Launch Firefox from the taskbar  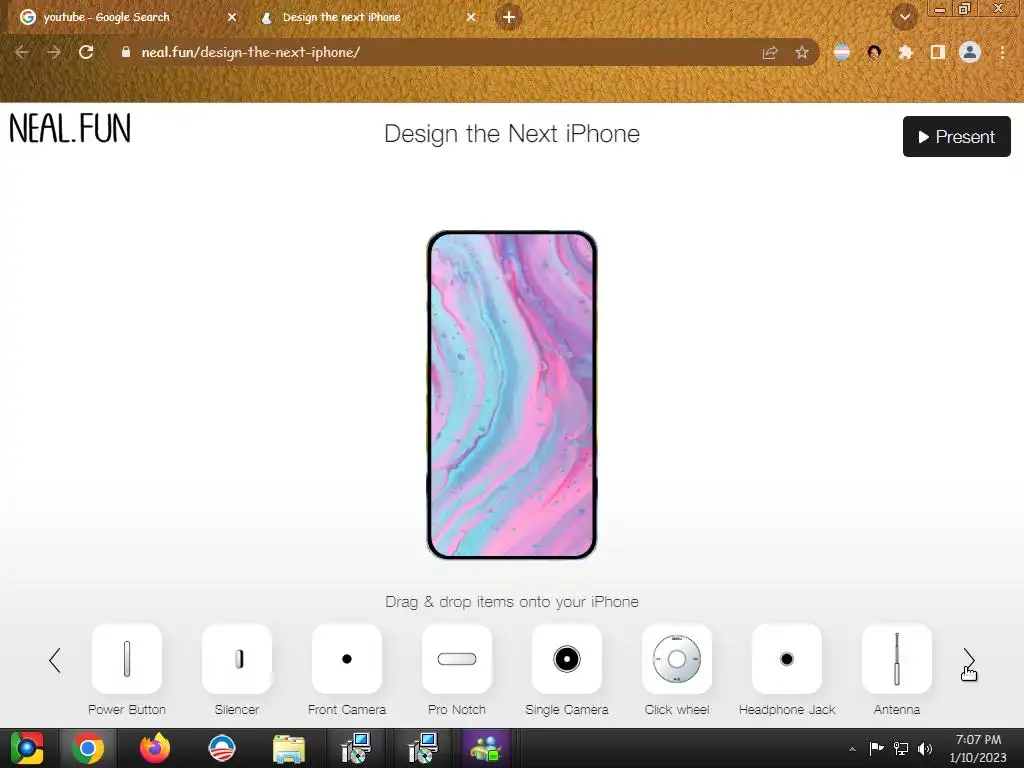[x=155, y=748]
